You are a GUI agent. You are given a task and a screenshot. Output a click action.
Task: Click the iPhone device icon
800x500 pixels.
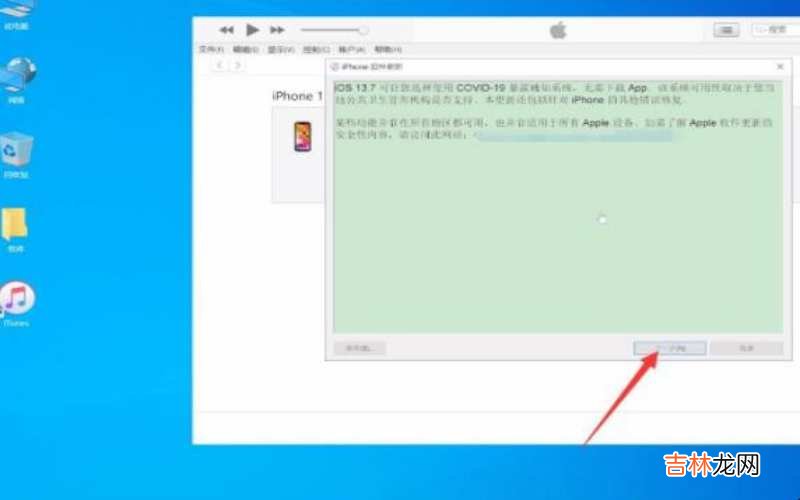302,137
